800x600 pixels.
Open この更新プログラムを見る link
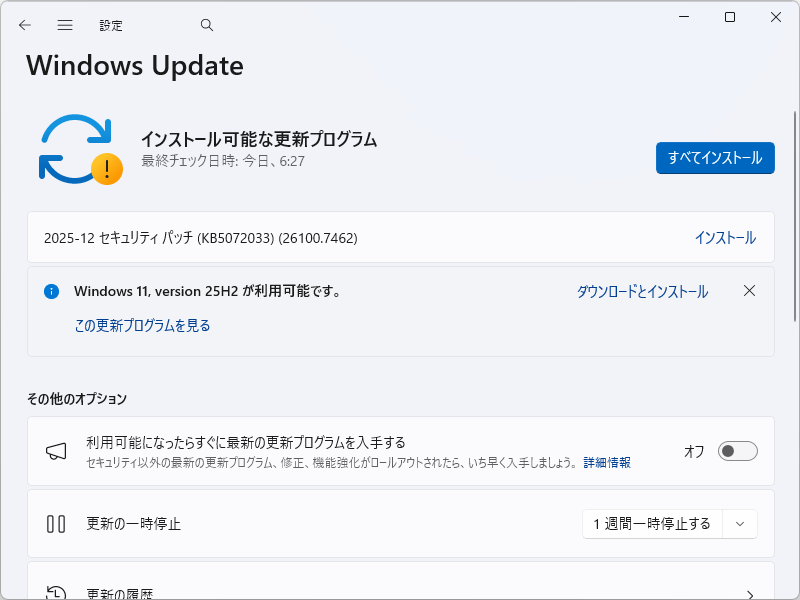coord(141,325)
